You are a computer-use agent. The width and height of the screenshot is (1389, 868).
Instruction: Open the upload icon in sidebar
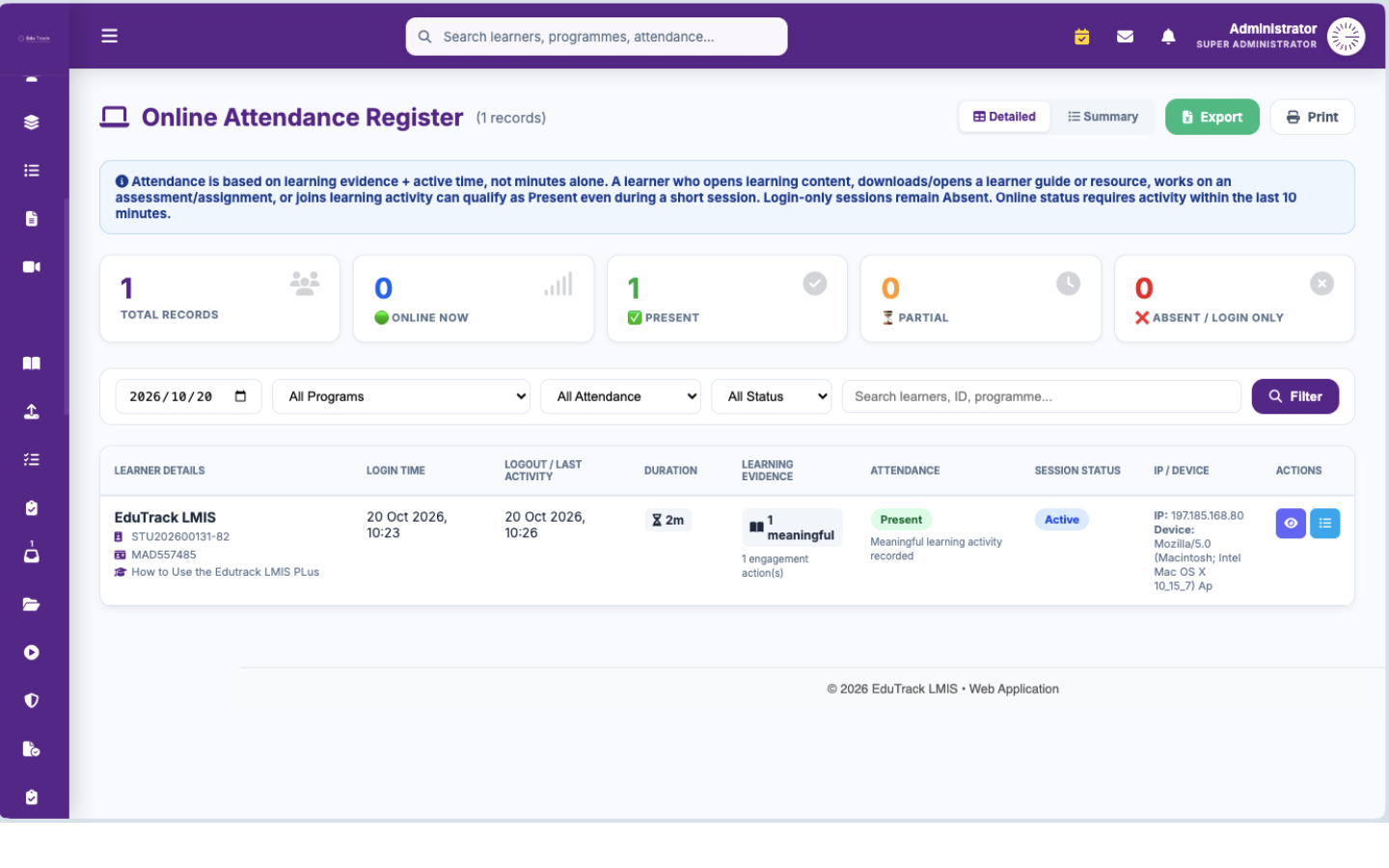click(32, 412)
